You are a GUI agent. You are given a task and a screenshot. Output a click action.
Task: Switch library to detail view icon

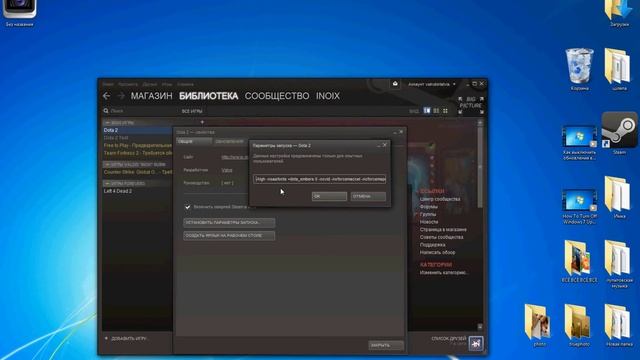click(427, 111)
